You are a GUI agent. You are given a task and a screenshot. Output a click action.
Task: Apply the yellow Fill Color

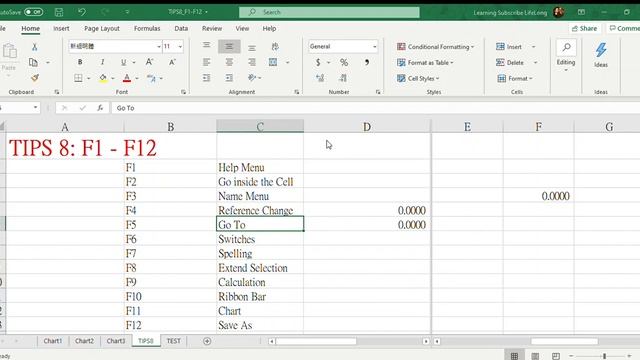[103, 78]
